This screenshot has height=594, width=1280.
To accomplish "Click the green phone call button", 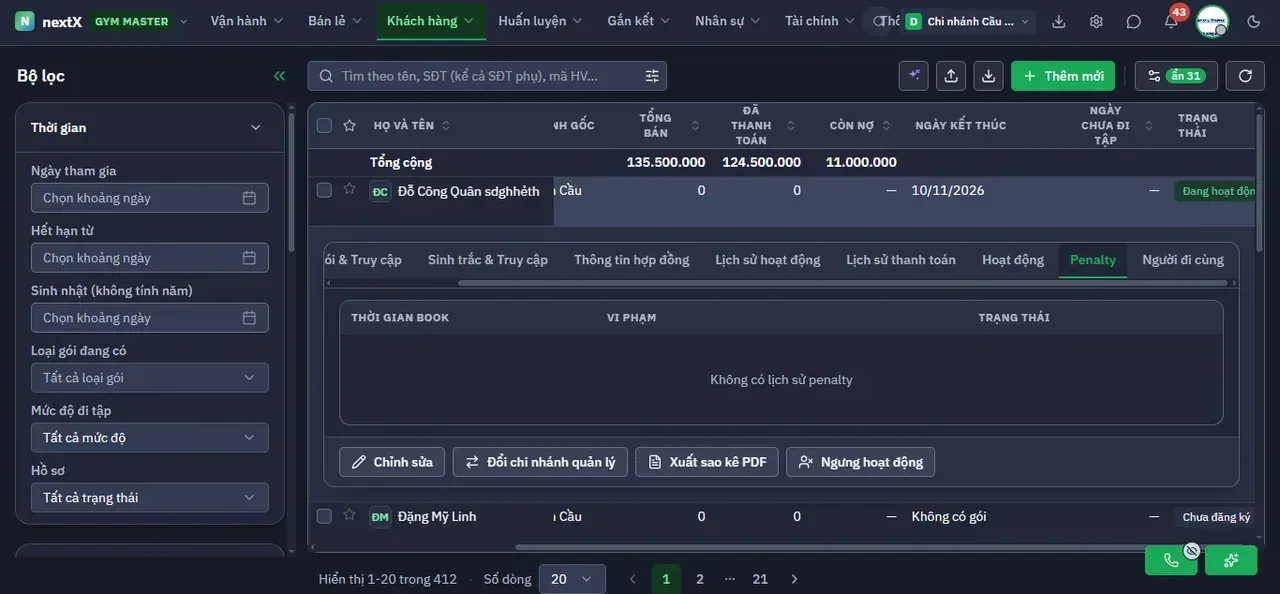I will (1171, 560).
